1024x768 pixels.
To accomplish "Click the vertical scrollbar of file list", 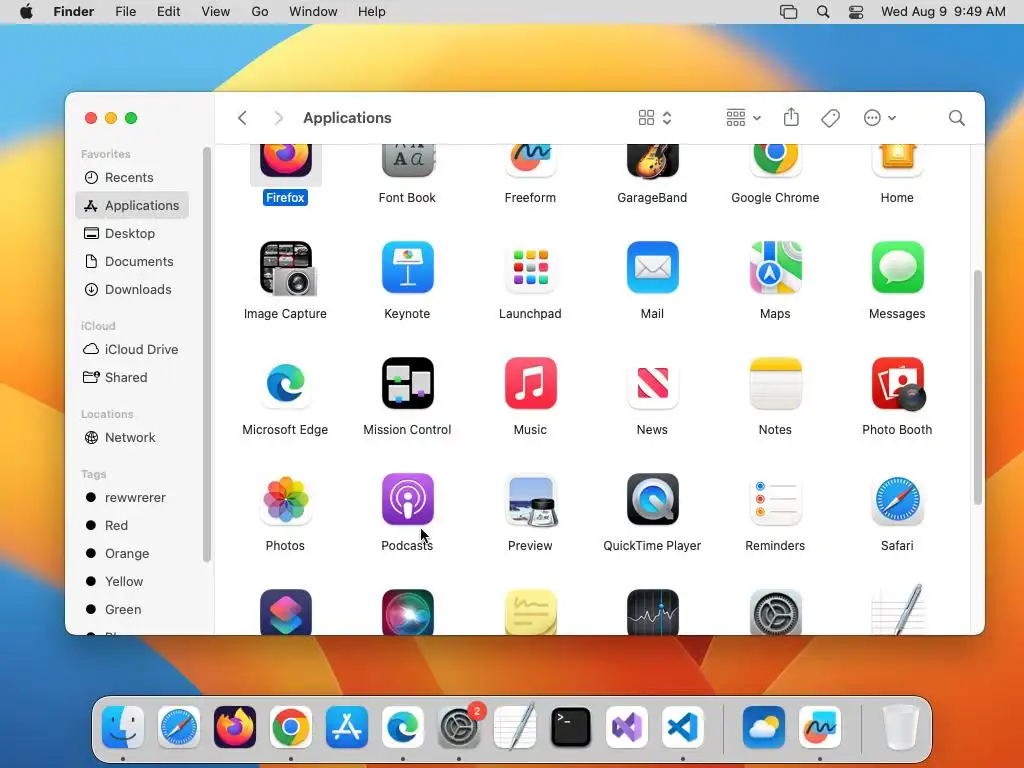I will coord(977,387).
